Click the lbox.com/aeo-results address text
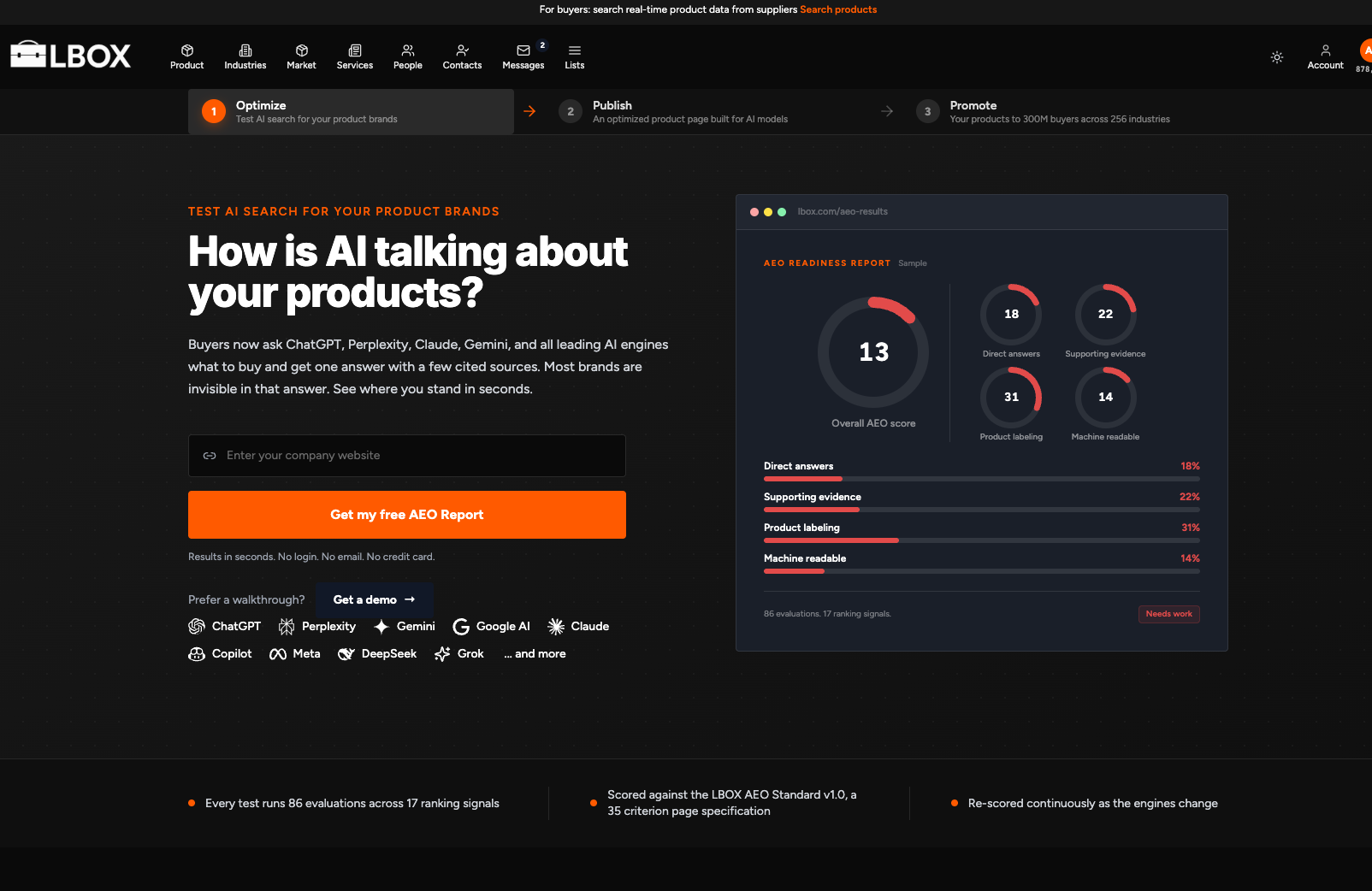This screenshot has width=1372, height=891. click(843, 212)
